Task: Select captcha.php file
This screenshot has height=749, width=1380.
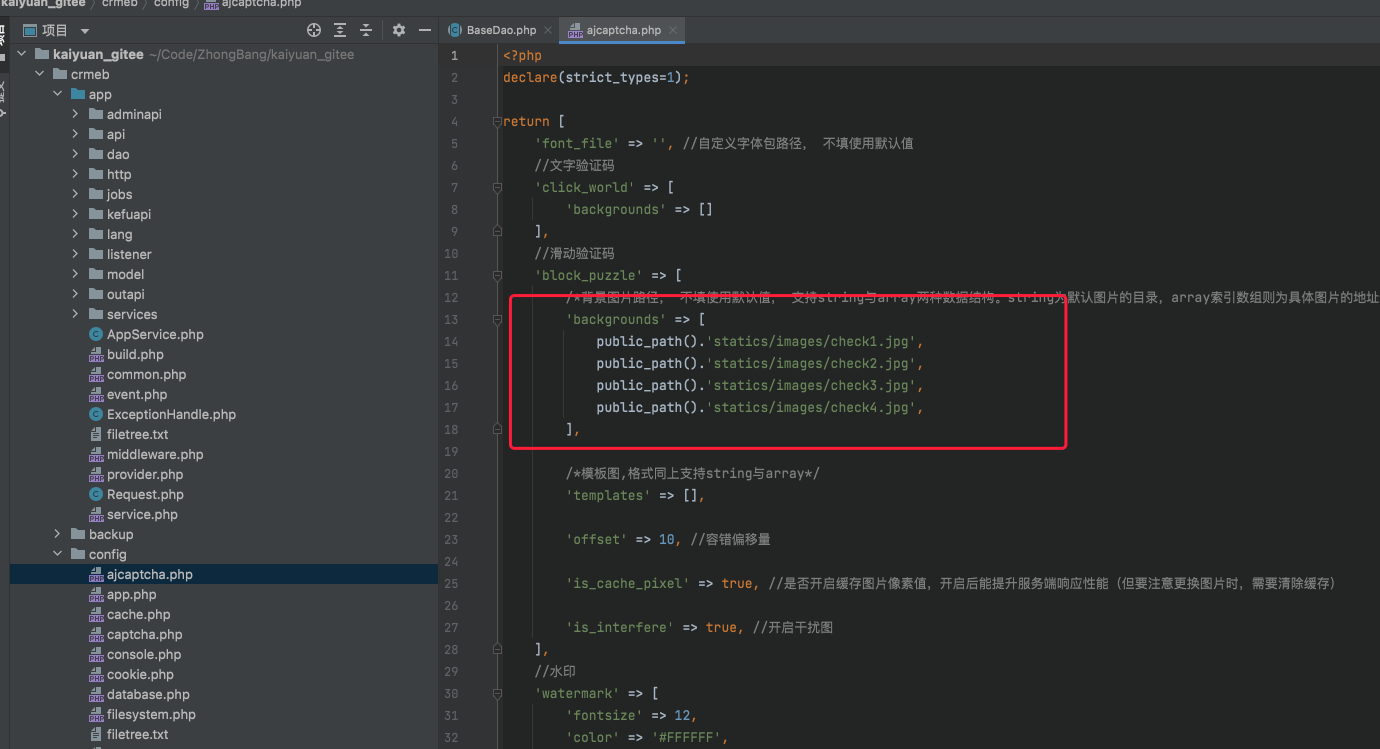Action: (x=145, y=634)
